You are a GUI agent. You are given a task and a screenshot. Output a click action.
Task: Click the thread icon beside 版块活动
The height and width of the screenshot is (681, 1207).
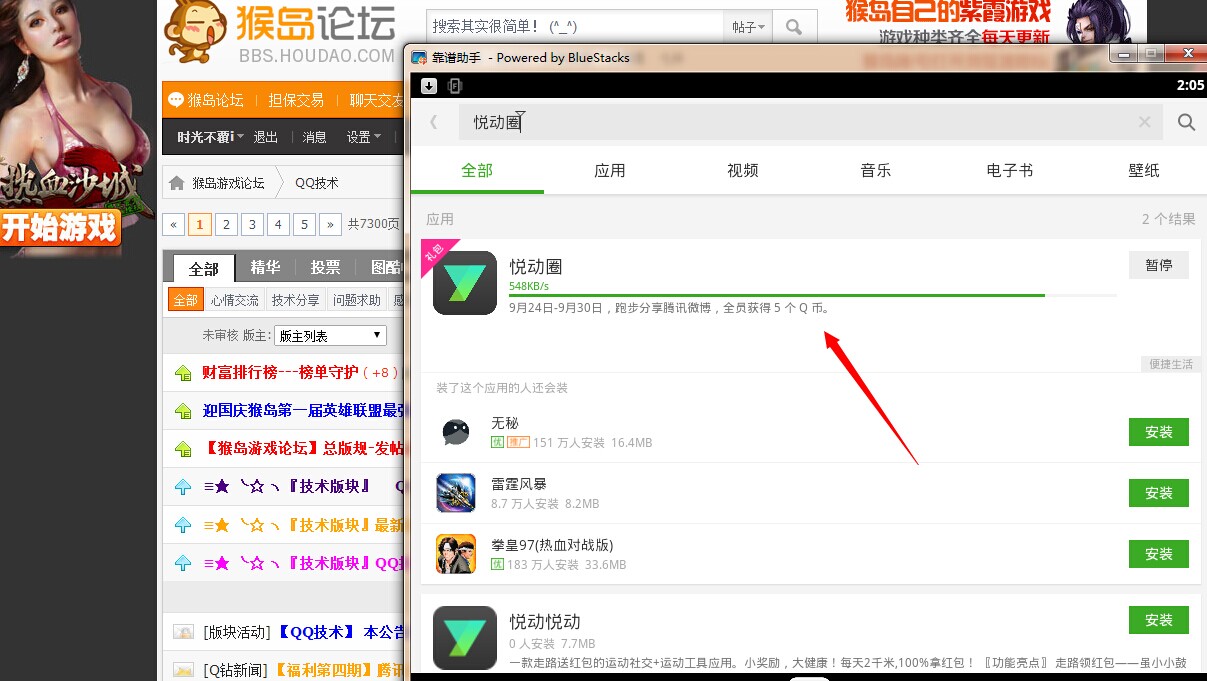point(183,632)
